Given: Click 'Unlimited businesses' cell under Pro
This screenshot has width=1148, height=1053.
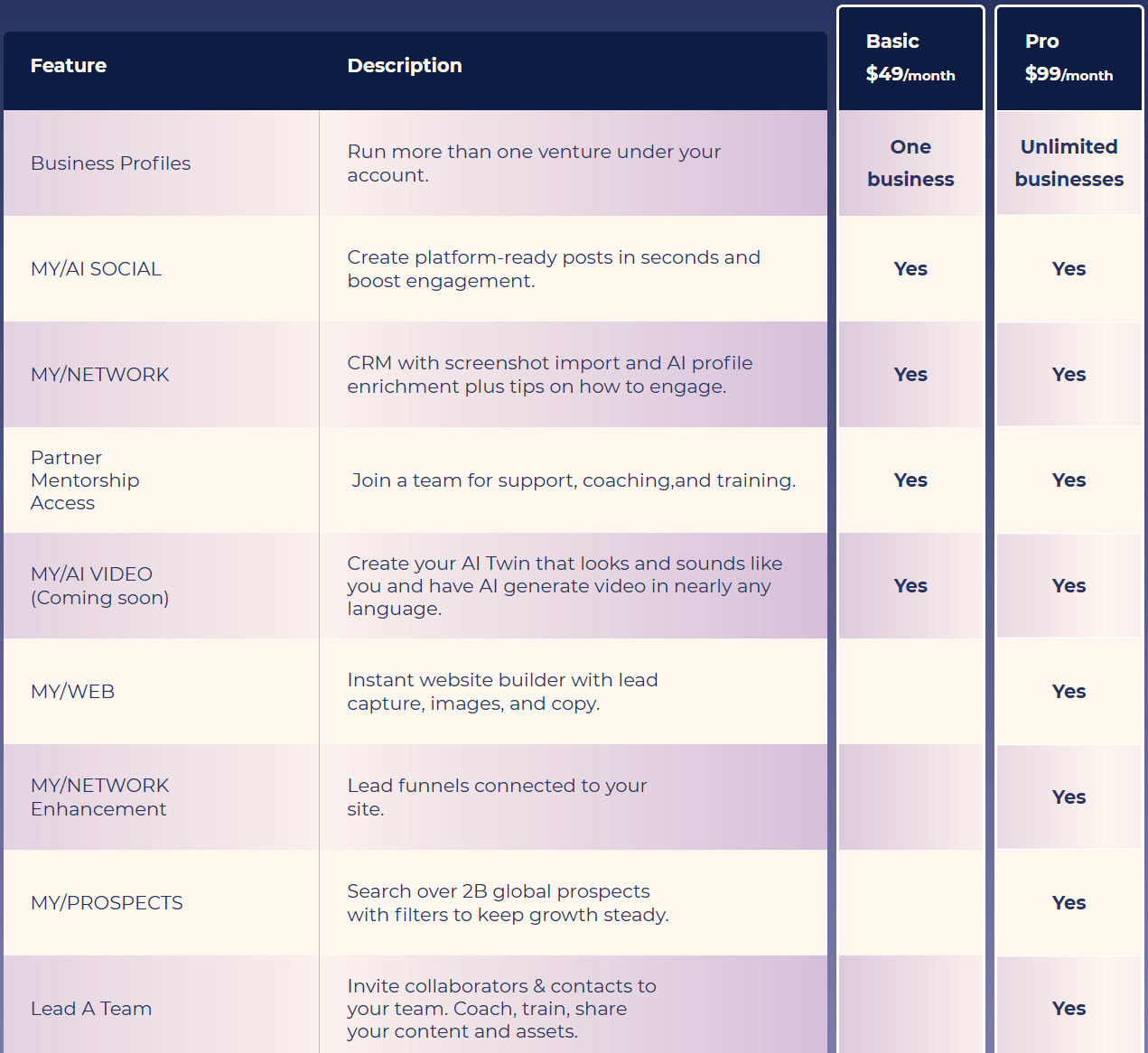Looking at the screenshot, I should point(1069,163).
